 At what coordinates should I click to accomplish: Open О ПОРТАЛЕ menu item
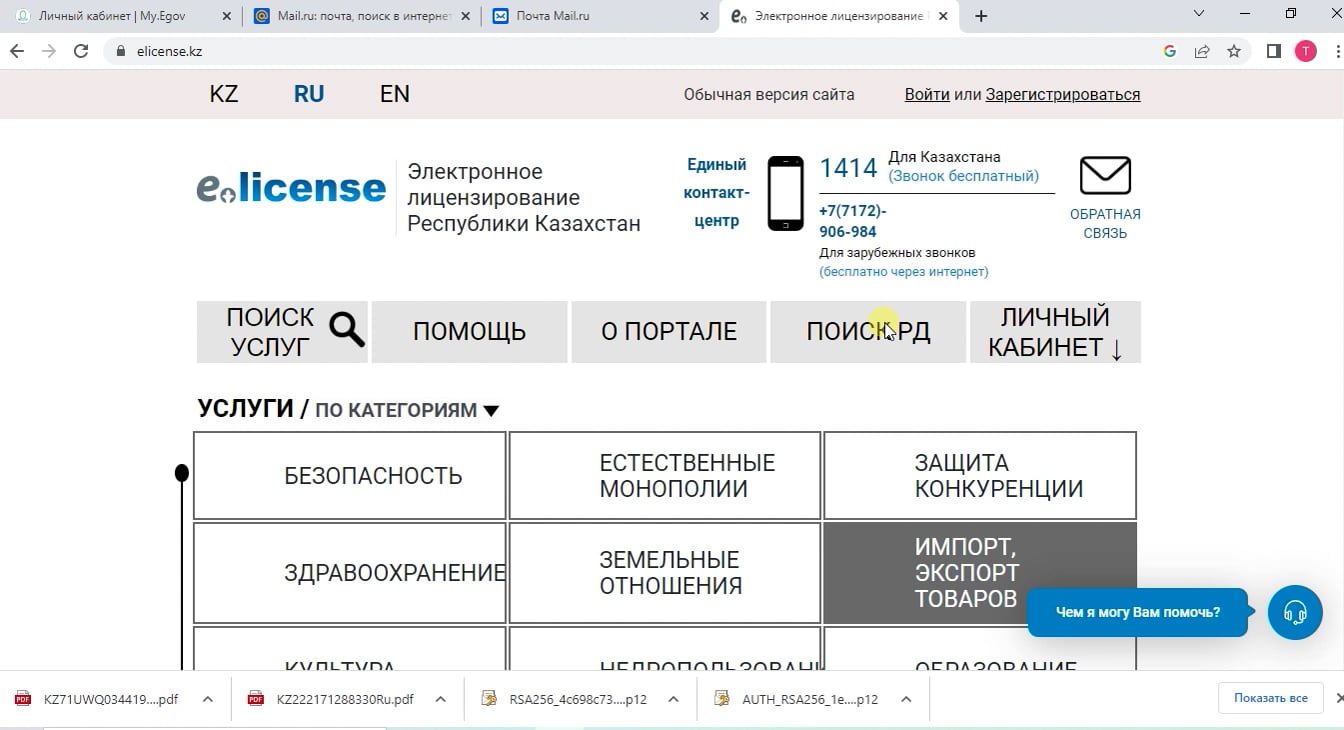(x=668, y=332)
